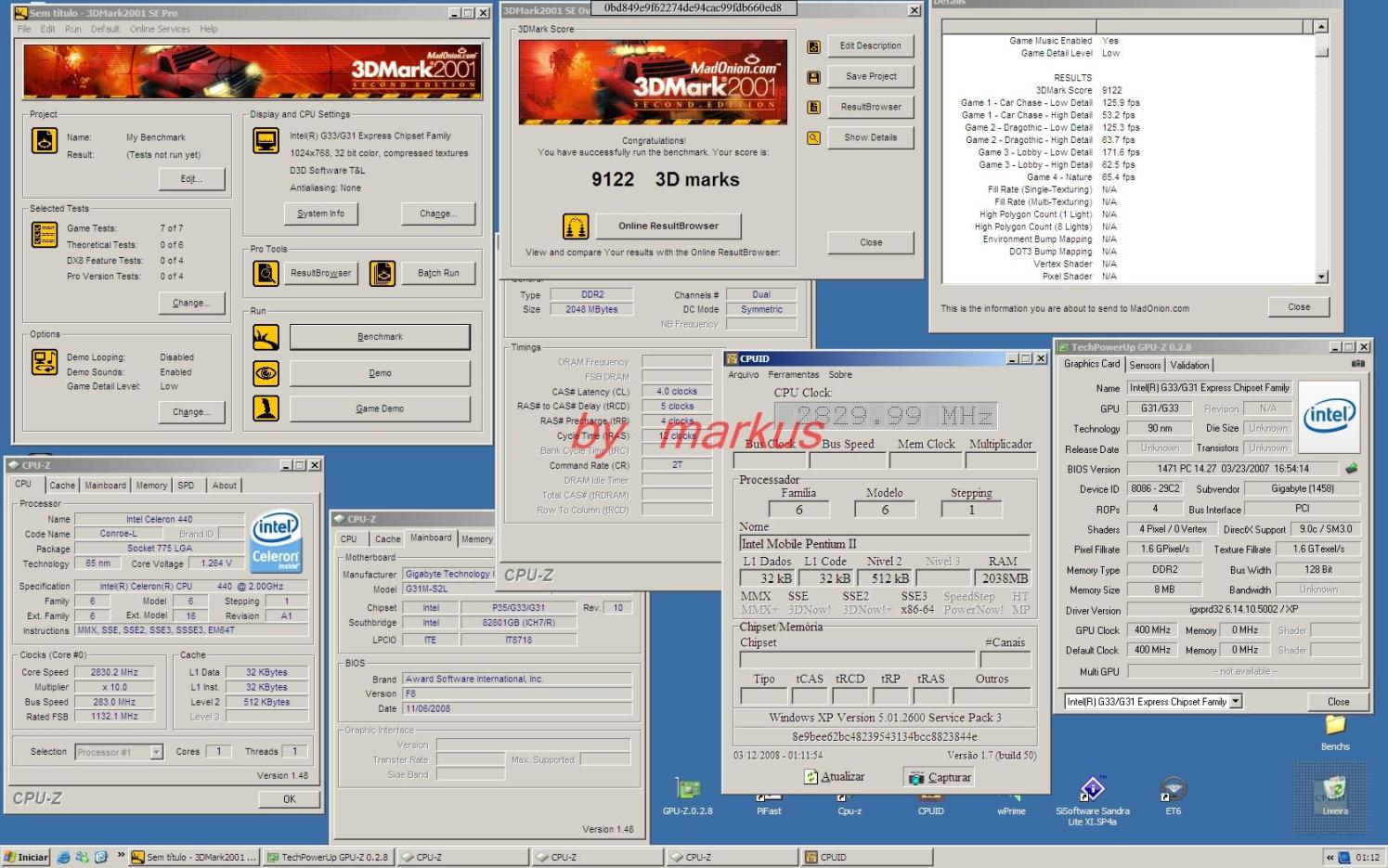Click the TechPowerUp GPU-Z taskbar button
The height and width of the screenshot is (868, 1388).
click(328, 858)
